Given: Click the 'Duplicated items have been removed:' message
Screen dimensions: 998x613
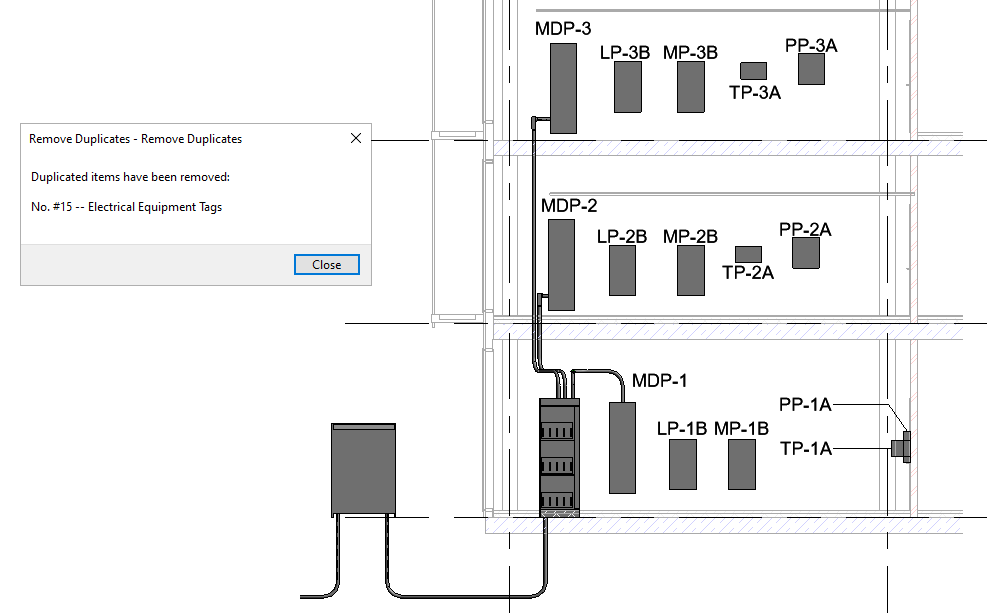Looking at the screenshot, I should click(130, 177).
